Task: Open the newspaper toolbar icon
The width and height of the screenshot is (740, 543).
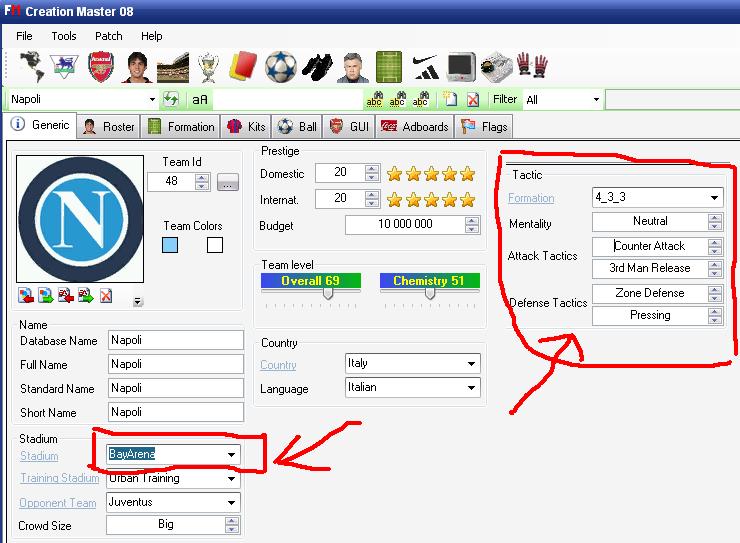Action: tap(496, 67)
